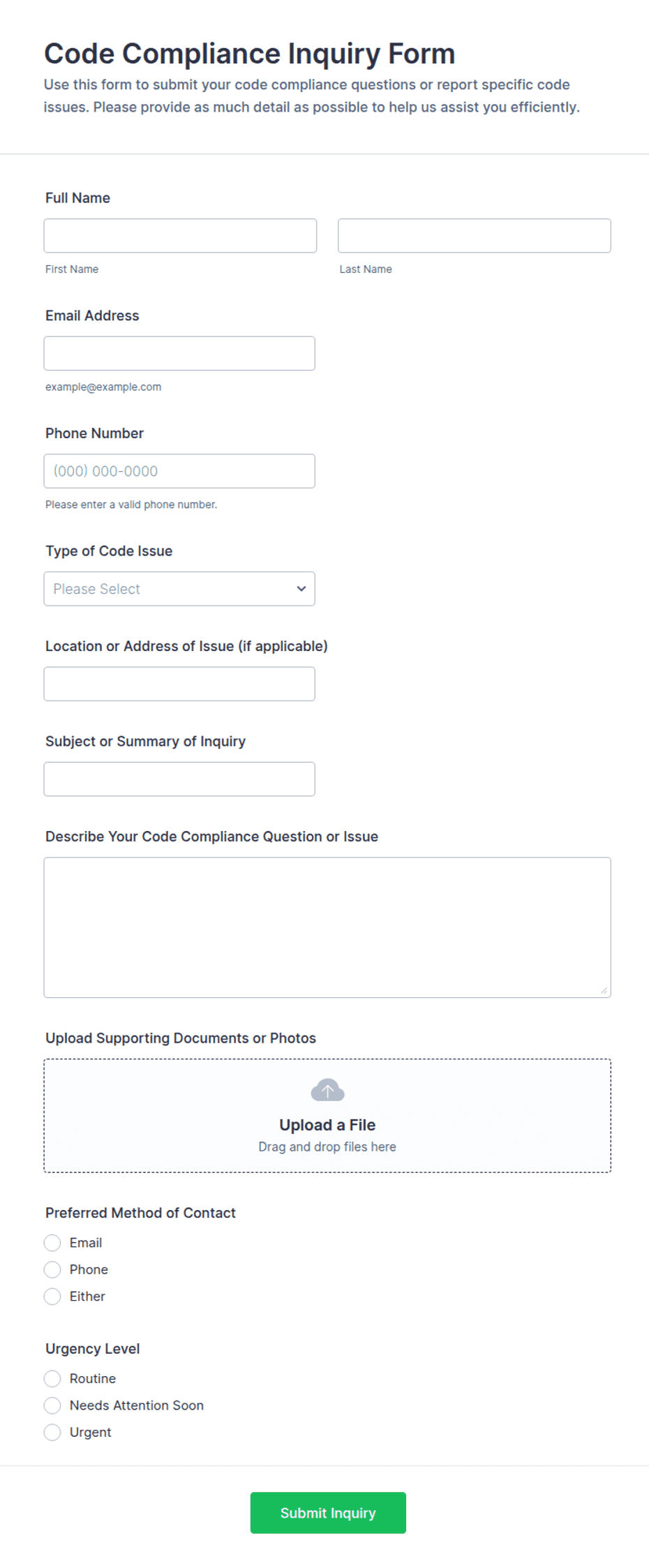Select the Email contact radio button
This screenshot has height=1568, width=649.
click(52, 1243)
